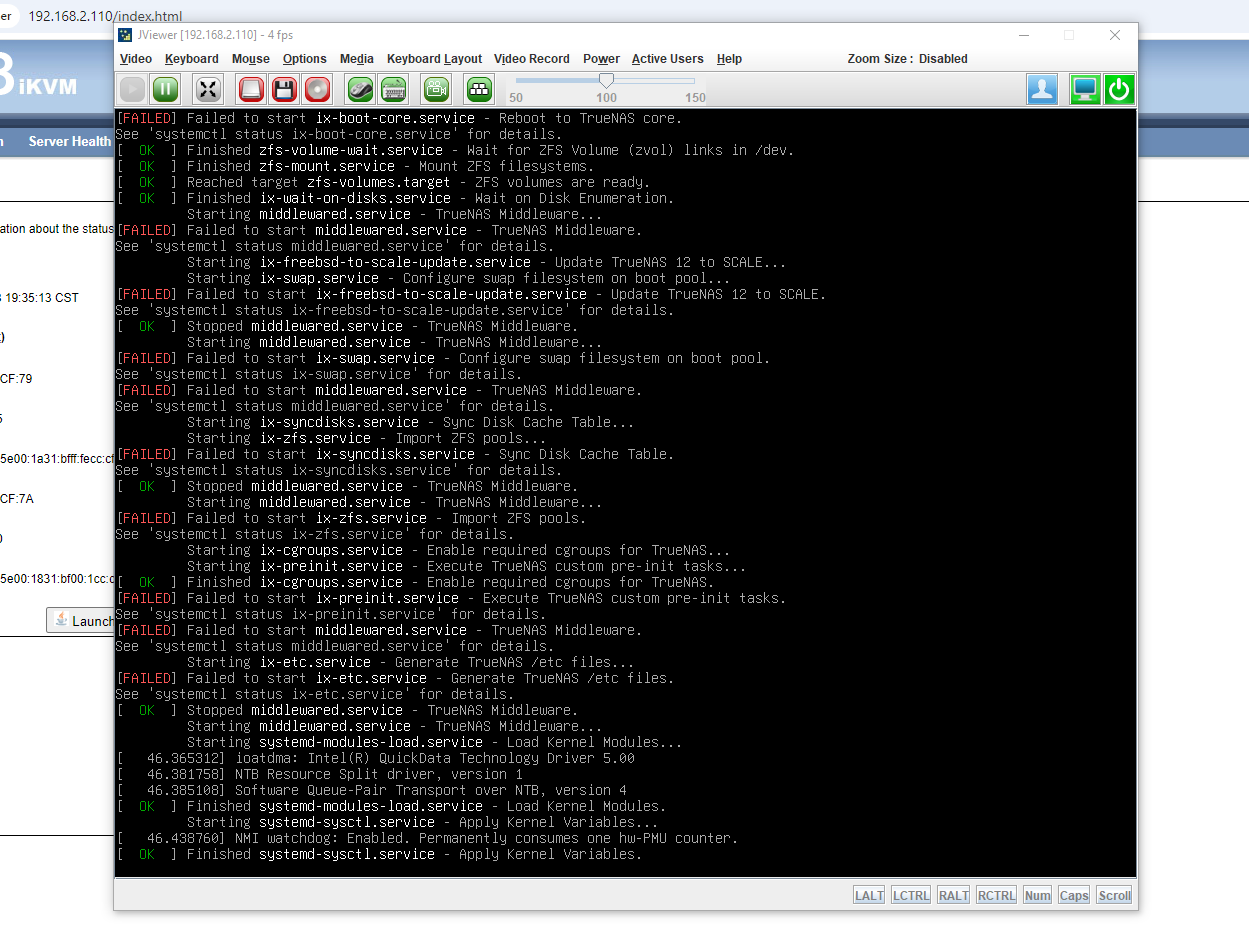
Task: Adjust the zoom size slider handle
Action: click(606, 80)
